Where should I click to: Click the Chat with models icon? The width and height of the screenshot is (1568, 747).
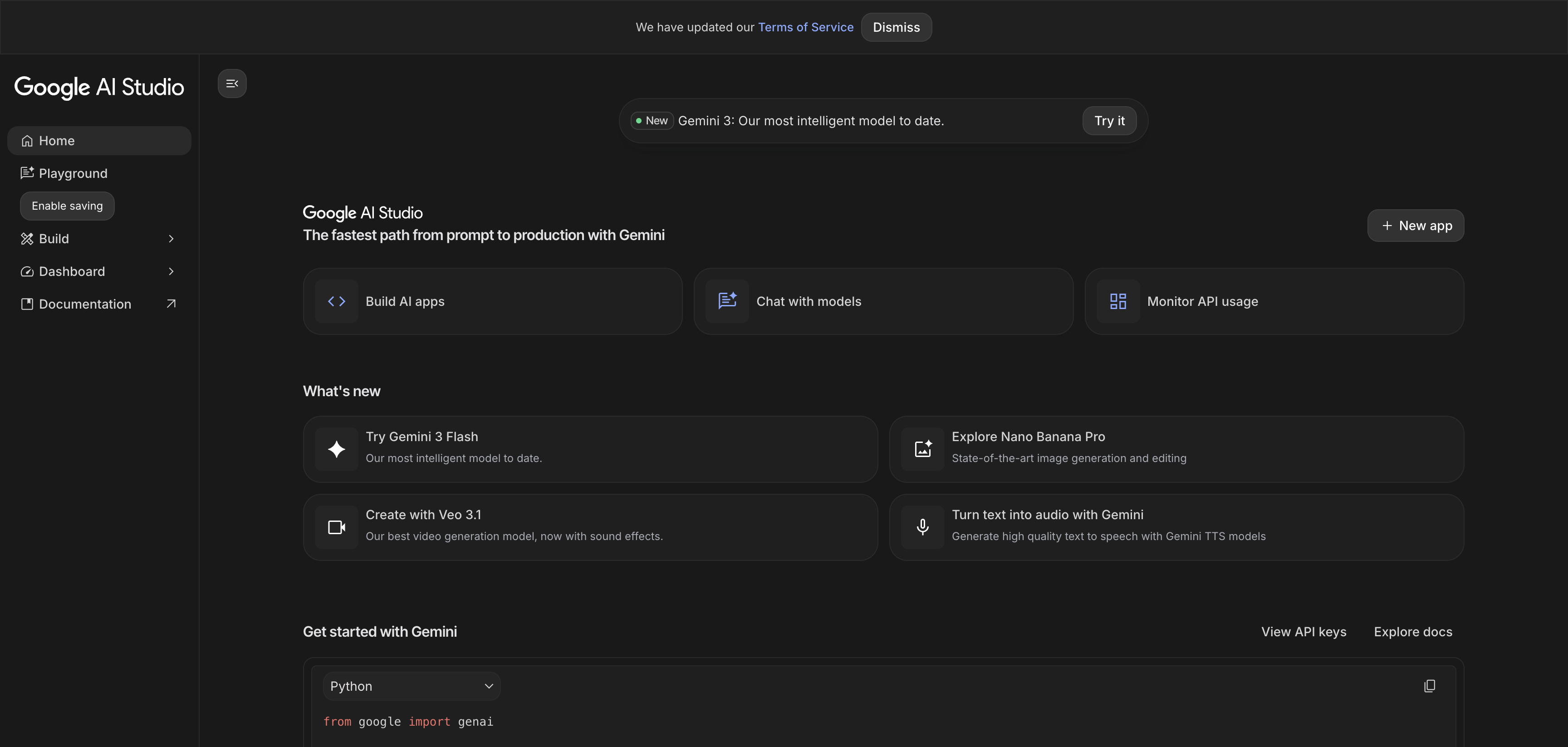click(727, 301)
